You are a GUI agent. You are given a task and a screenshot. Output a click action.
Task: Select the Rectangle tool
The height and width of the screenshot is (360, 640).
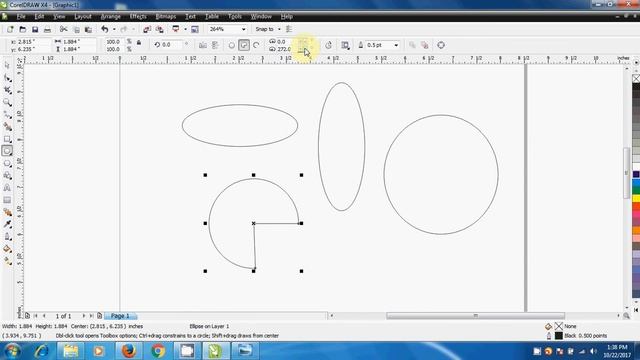(x=7, y=139)
